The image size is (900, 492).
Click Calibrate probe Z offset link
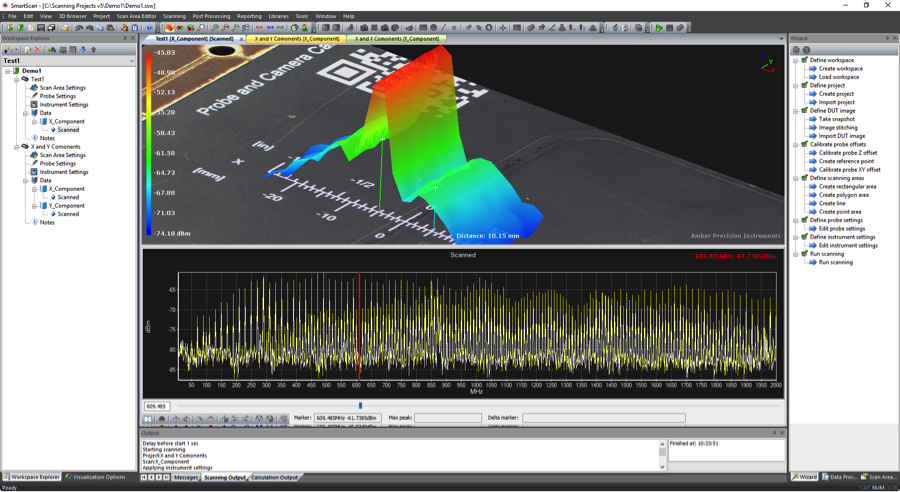click(x=848, y=153)
